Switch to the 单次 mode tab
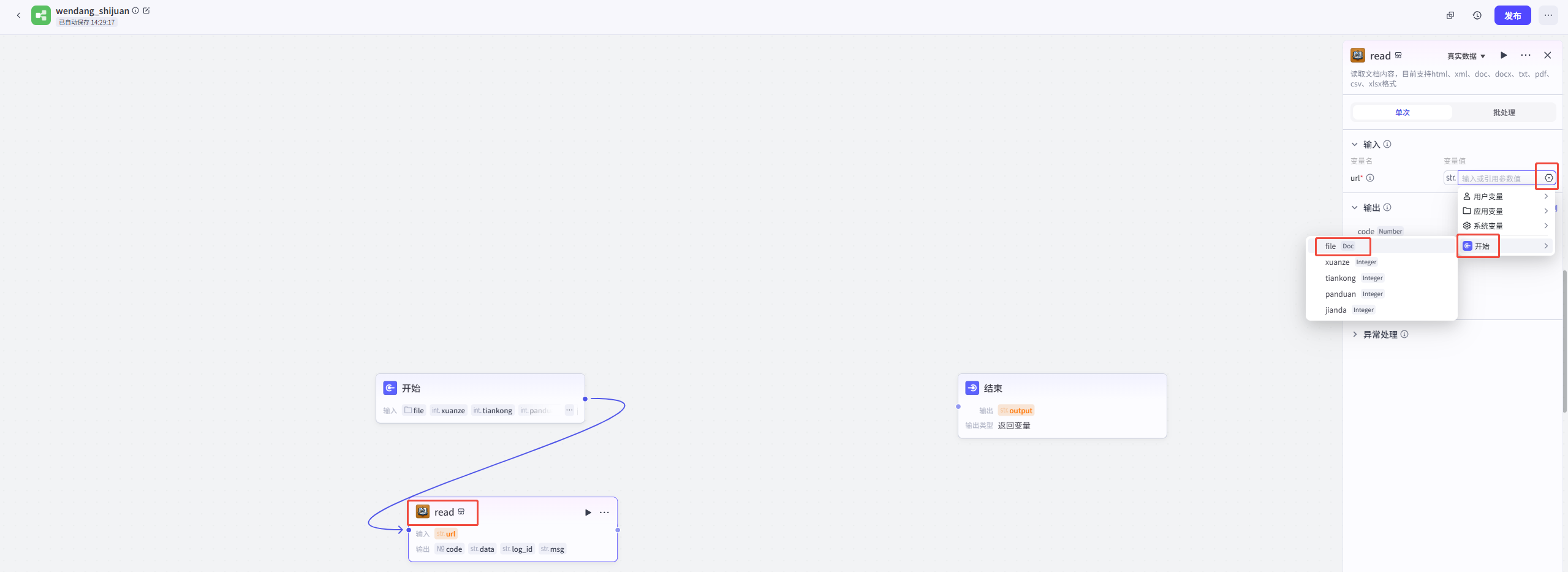1568x572 pixels. pos(1402,112)
